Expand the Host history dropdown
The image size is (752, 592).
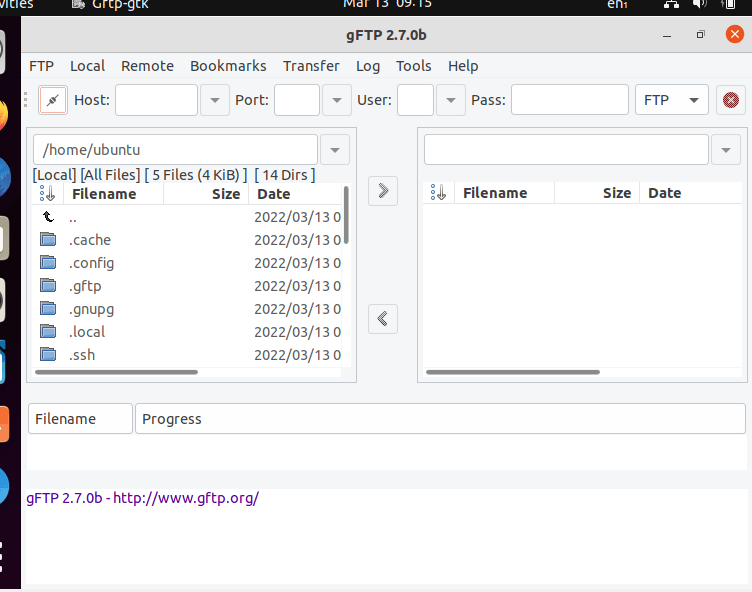click(214, 100)
